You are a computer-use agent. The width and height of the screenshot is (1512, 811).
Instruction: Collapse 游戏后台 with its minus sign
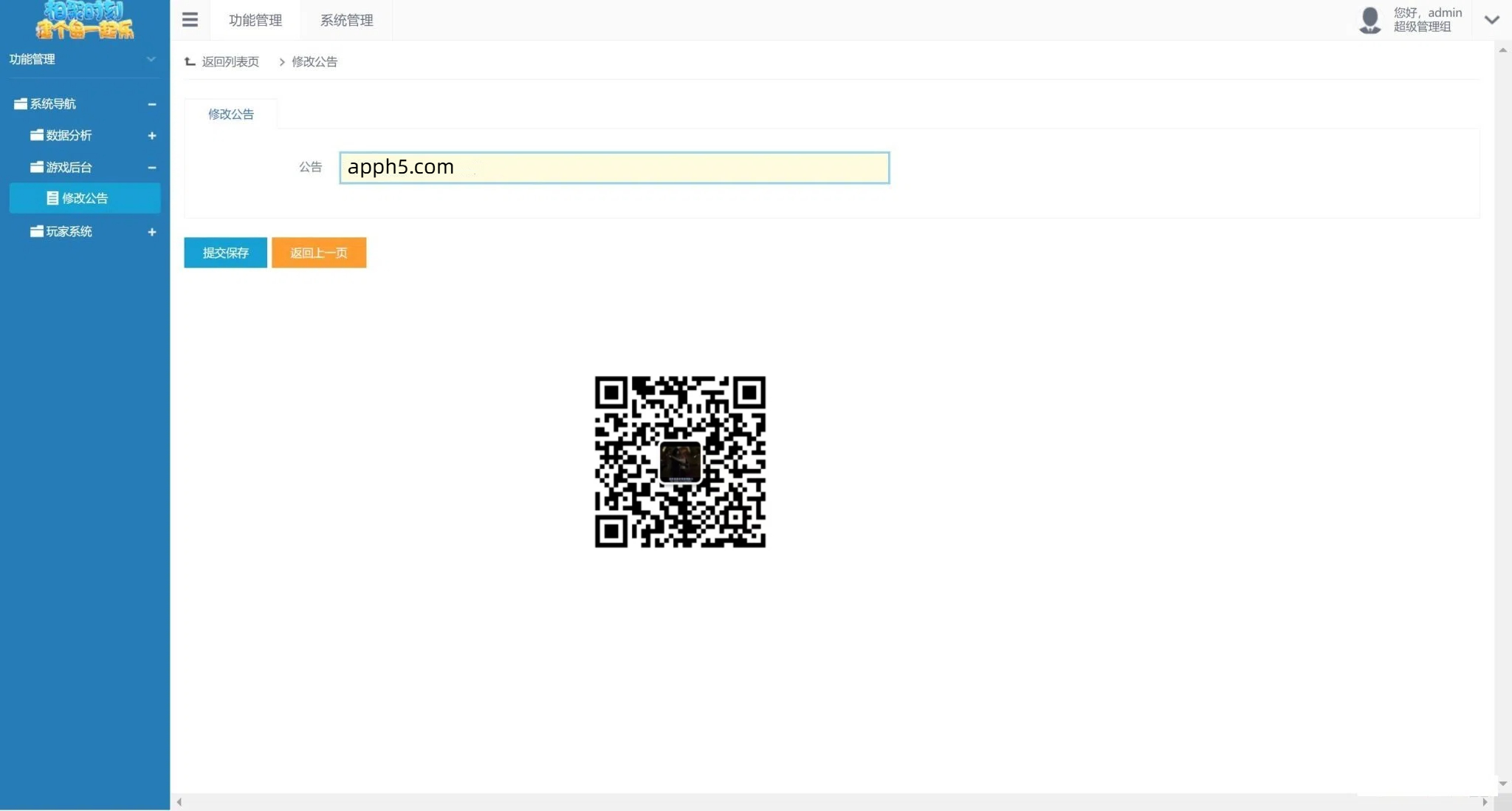pos(151,168)
